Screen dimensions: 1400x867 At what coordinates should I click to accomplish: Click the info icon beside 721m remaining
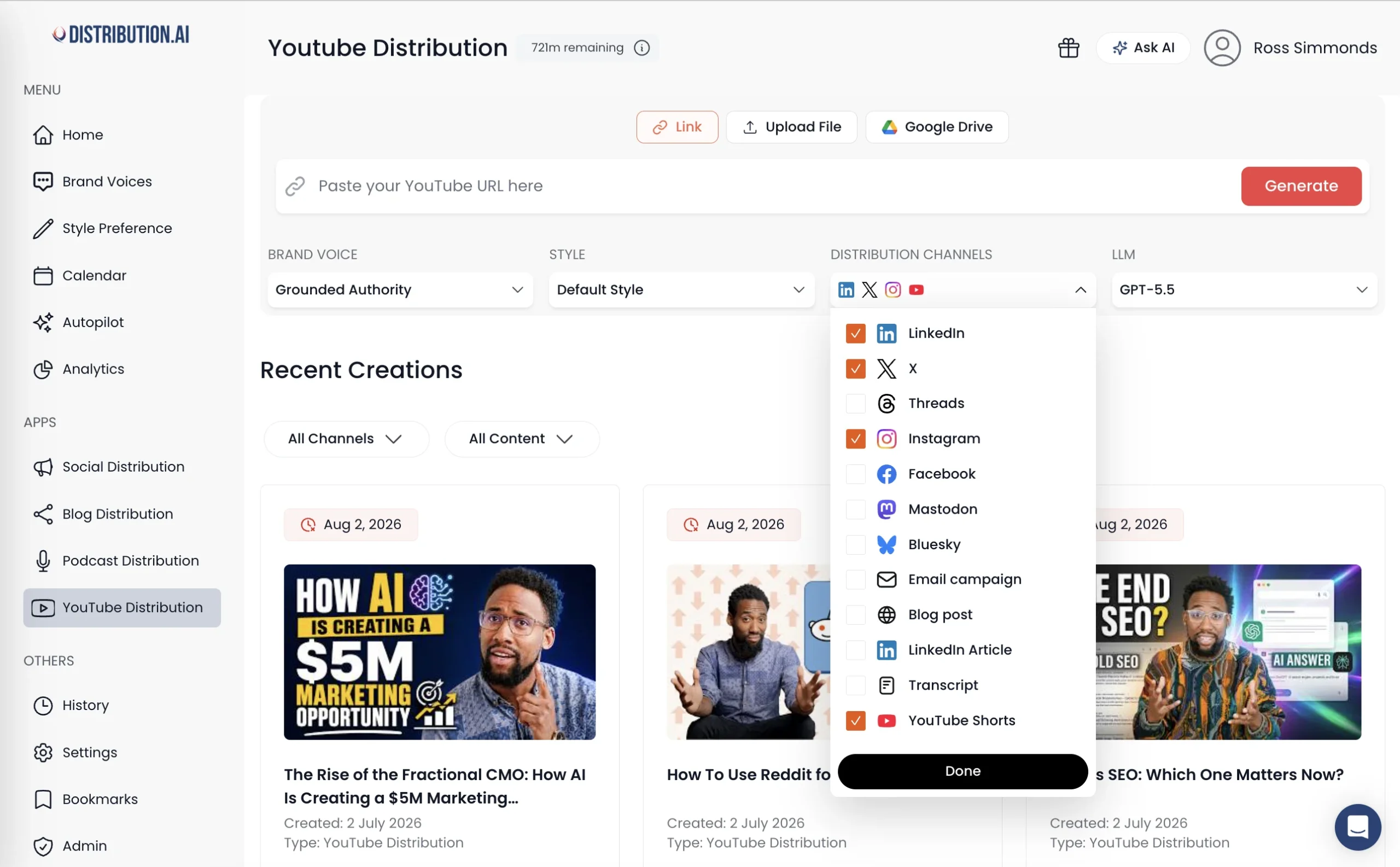pyautogui.click(x=641, y=48)
